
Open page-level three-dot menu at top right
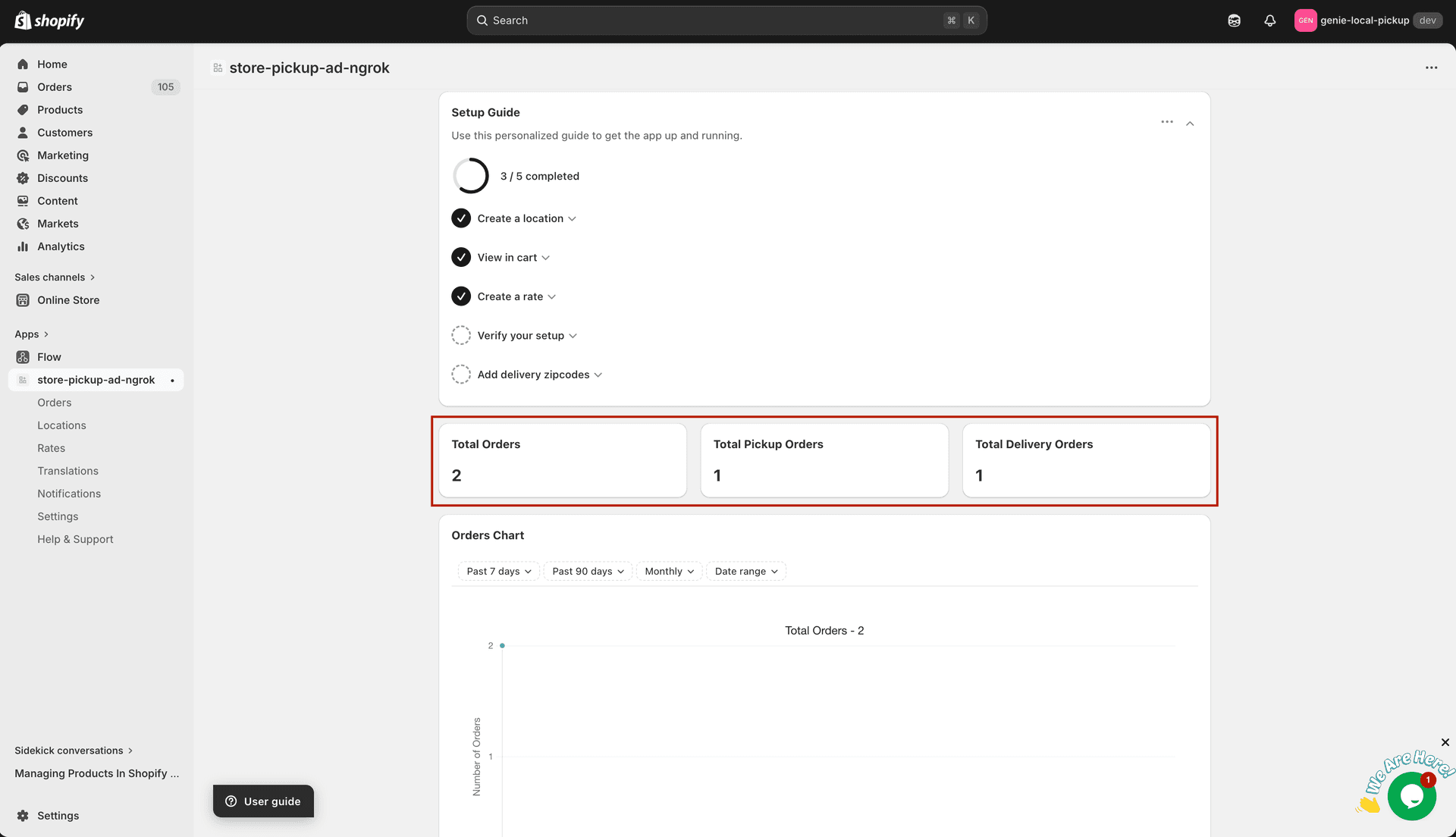pos(1431,67)
